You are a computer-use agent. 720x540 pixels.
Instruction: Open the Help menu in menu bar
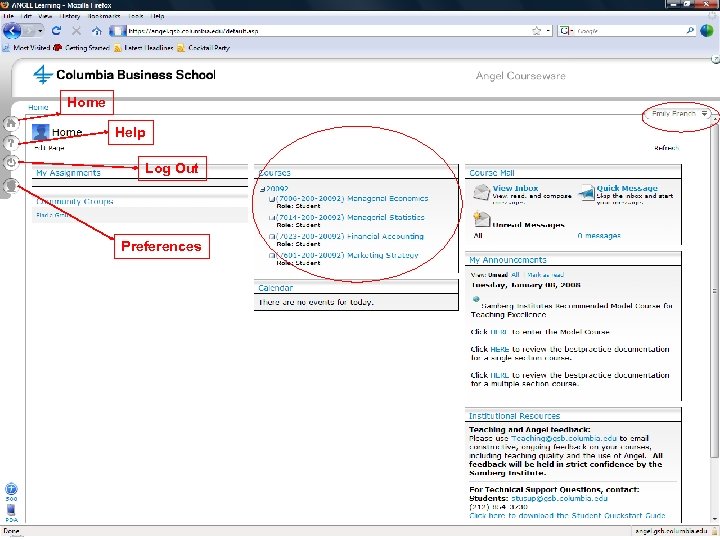(158, 16)
